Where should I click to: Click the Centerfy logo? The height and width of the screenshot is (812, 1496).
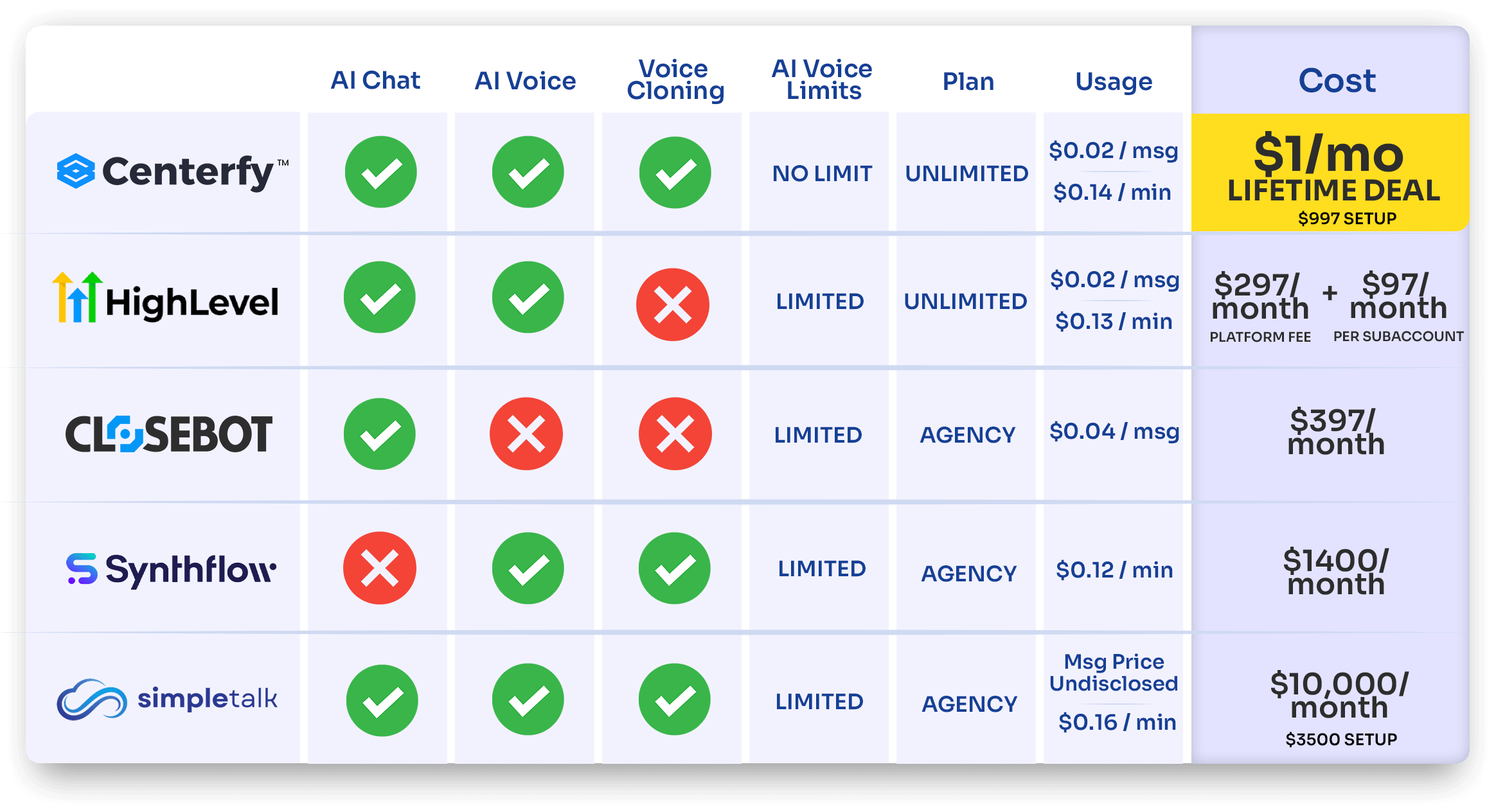(172, 172)
